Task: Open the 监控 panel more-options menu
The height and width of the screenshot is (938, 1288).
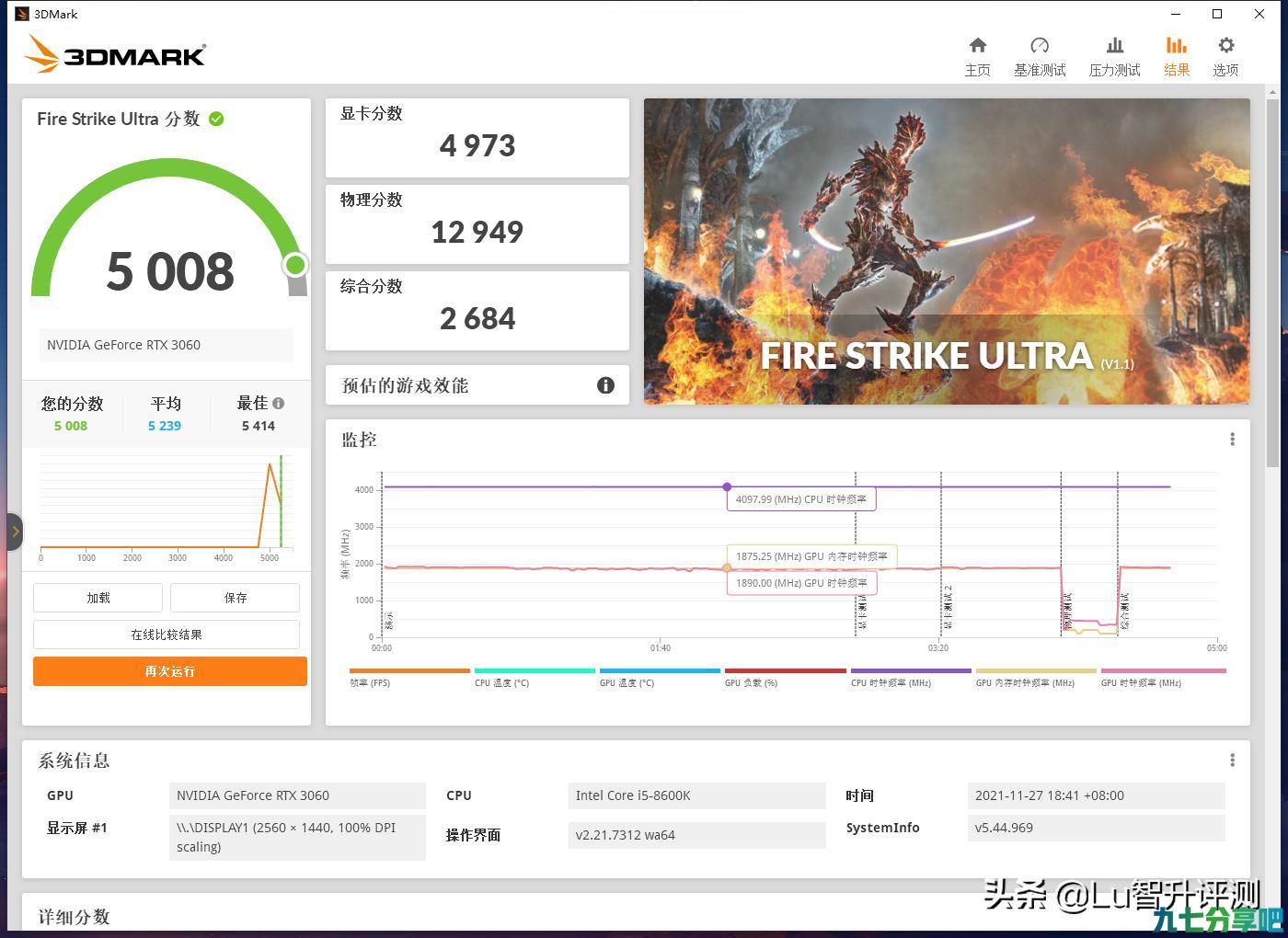Action: click(1232, 440)
